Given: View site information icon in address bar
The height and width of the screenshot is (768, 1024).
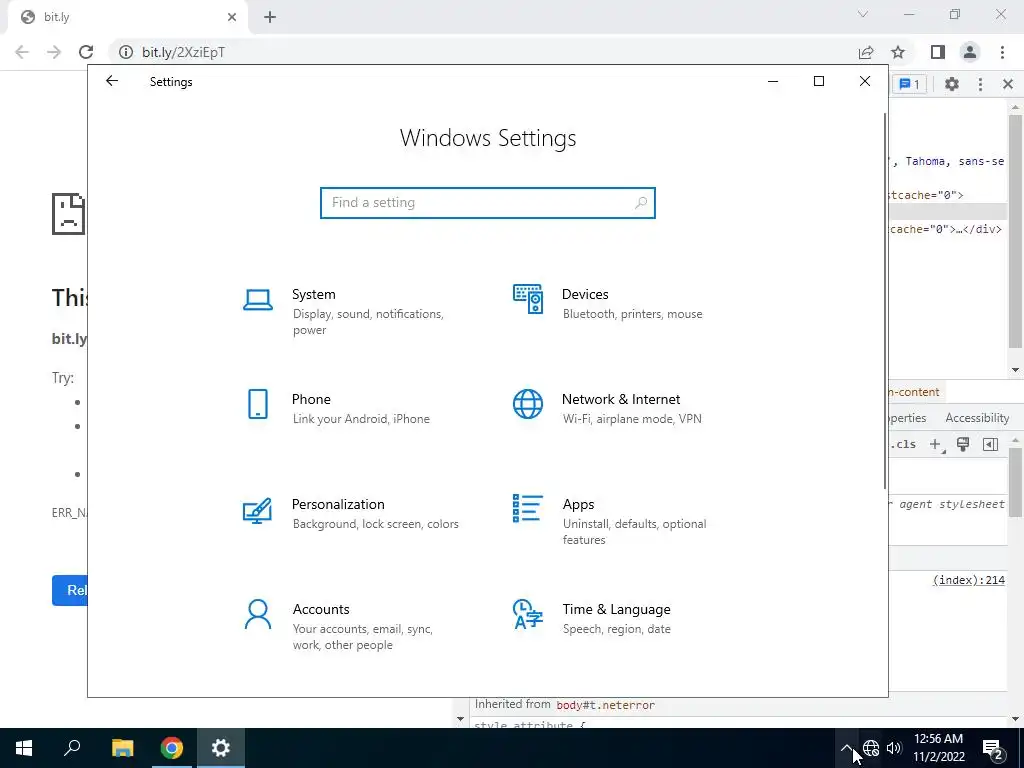Looking at the screenshot, I should click(x=125, y=52).
